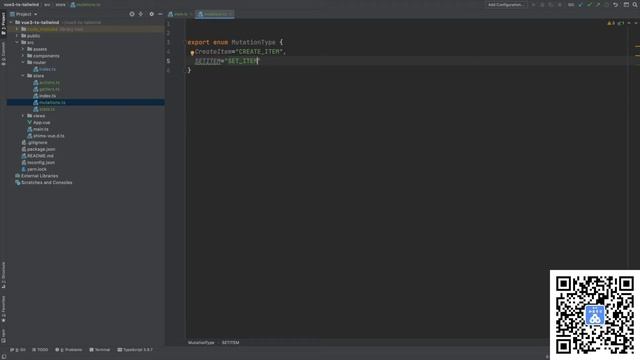Viewport: 640px width, 360px height.
Task: Open the Problems tool window tab
Action: click(x=69, y=350)
